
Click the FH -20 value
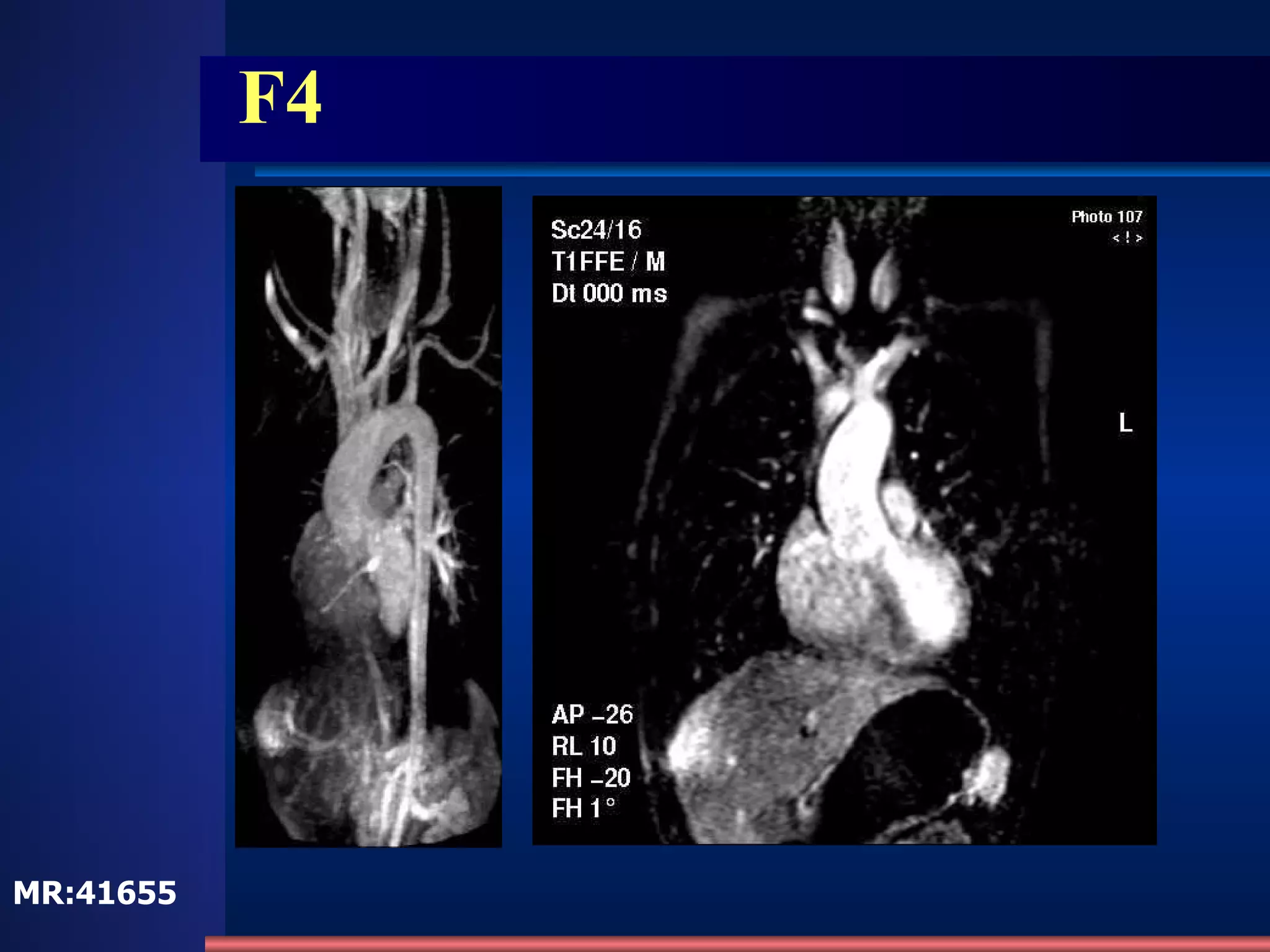tap(590, 778)
